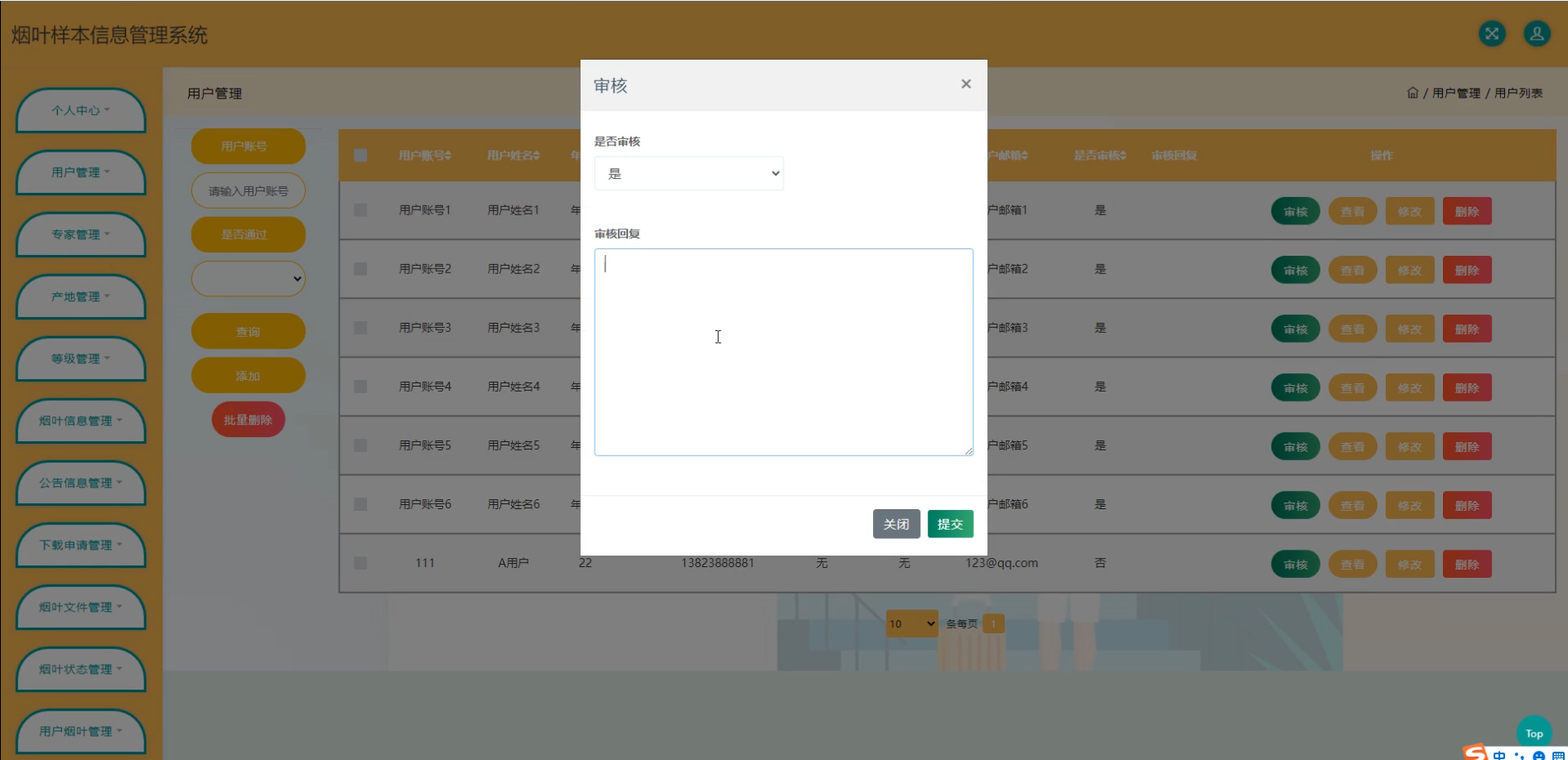Click 审核 button for user 111
The image size is (1568, 760).
1295,564
